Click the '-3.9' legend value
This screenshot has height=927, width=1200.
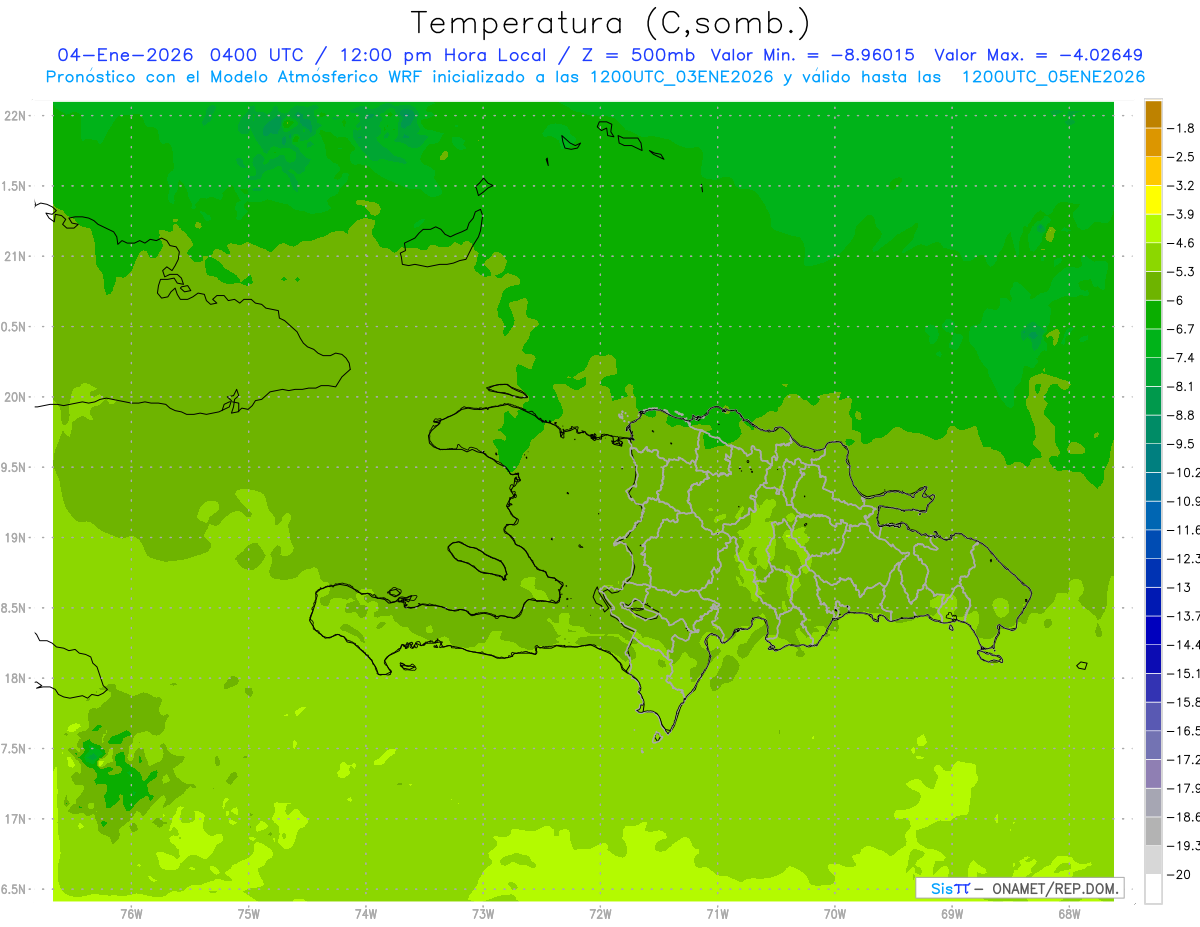click(x=1181, y=215)
